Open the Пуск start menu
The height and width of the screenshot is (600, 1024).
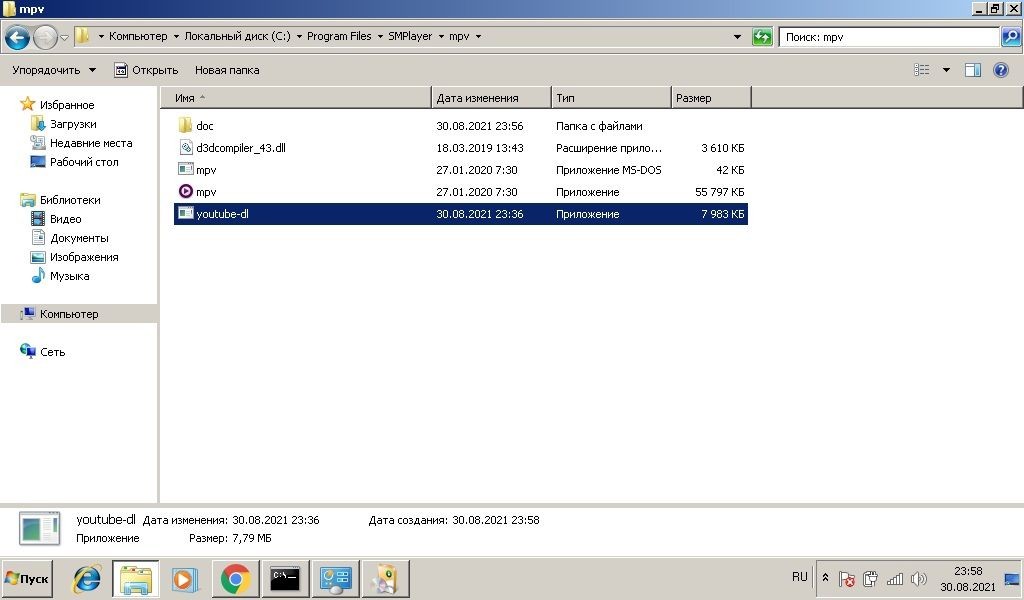click(27, 578)
